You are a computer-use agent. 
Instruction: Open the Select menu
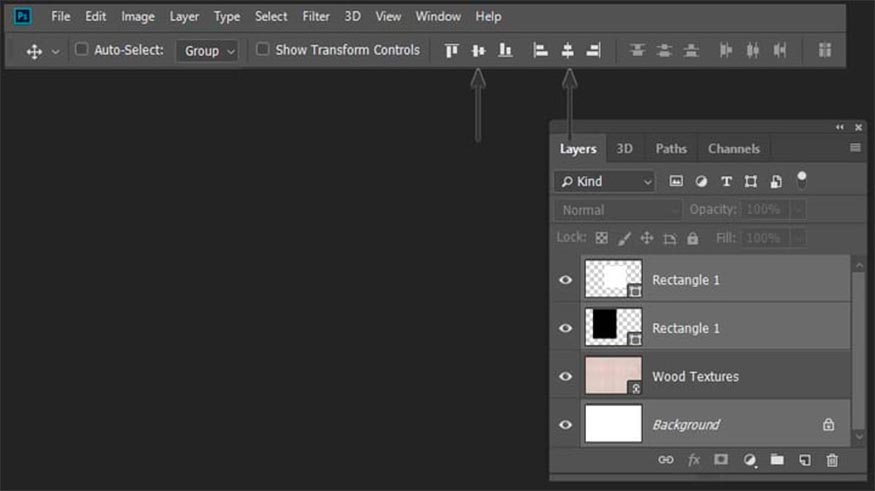point(271,17)
